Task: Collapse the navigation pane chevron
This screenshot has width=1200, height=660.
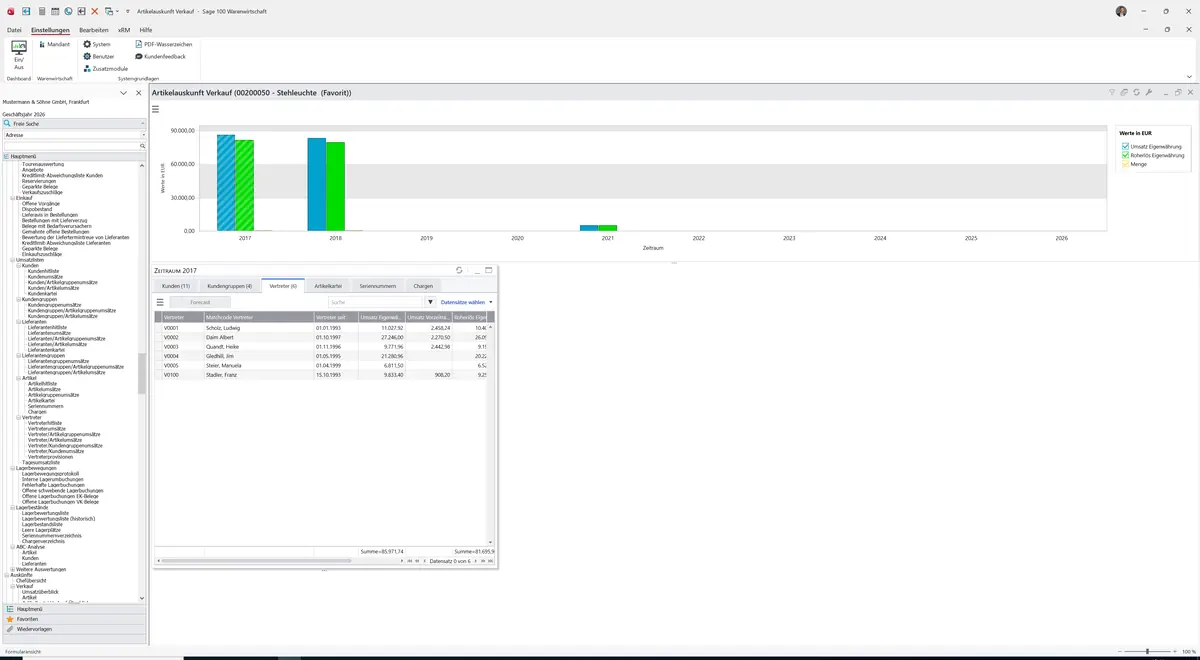Action: [123, 92]
